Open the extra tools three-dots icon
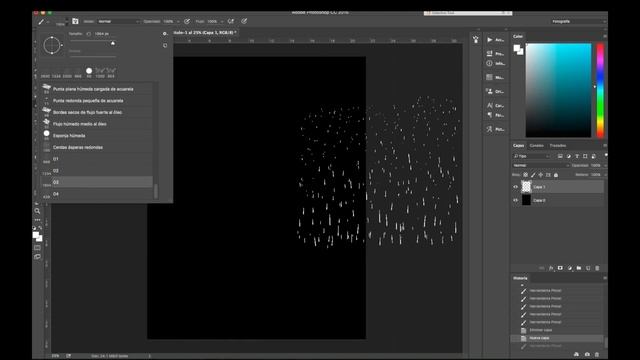This screenshot has height=360, width=640. [37, 220]
